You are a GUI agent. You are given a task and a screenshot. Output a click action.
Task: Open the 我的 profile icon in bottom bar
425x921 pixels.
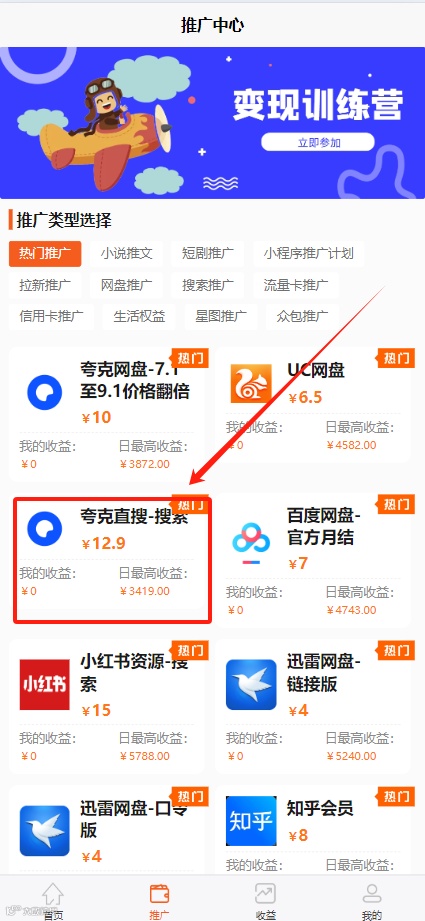click(x=372, y=895)
